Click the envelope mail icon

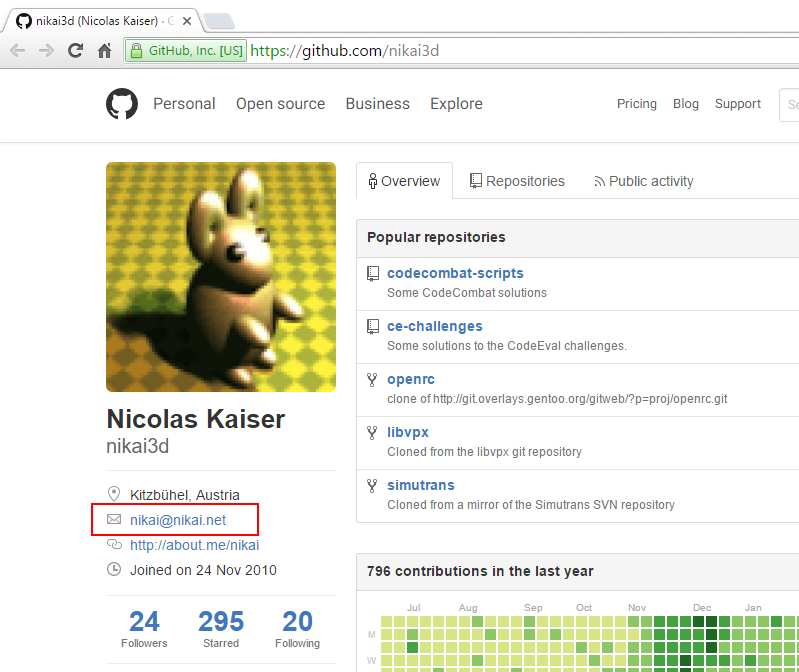tap(114, 519)
